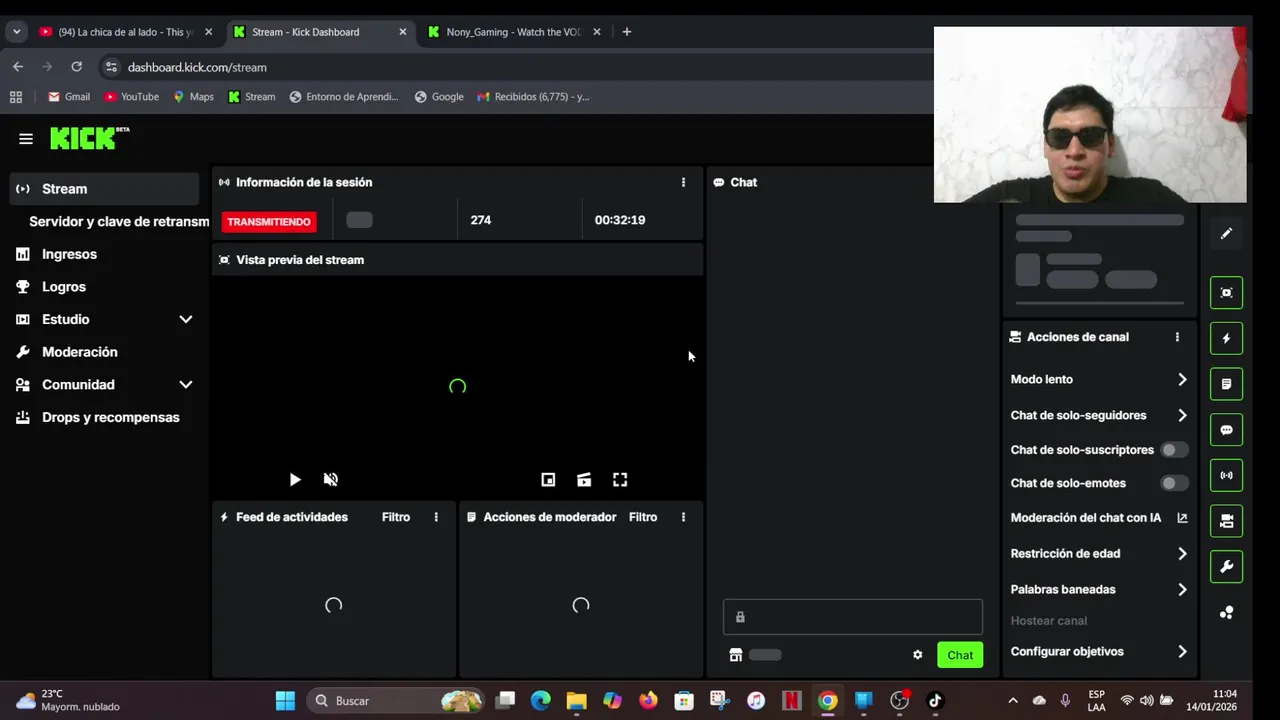
Task: Toggle Chat de solo-suscriptores switch
Action: [1174, 450]
